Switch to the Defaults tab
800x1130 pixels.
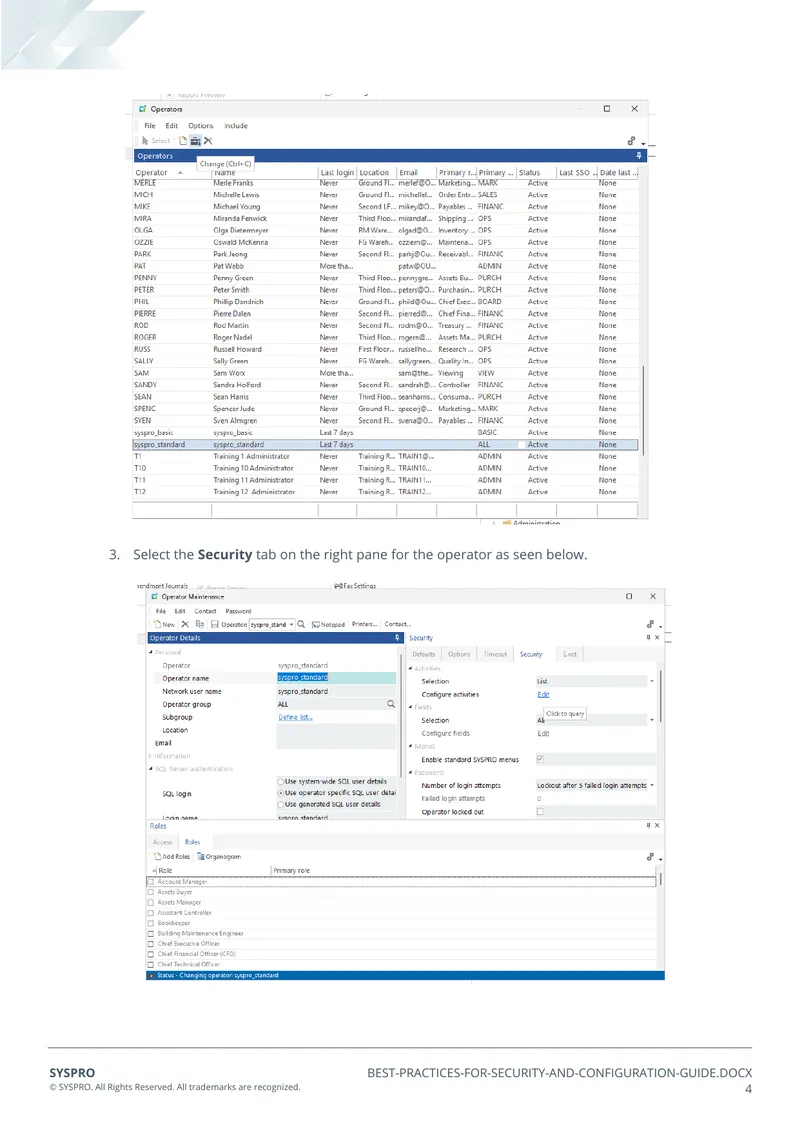[424, 654]
